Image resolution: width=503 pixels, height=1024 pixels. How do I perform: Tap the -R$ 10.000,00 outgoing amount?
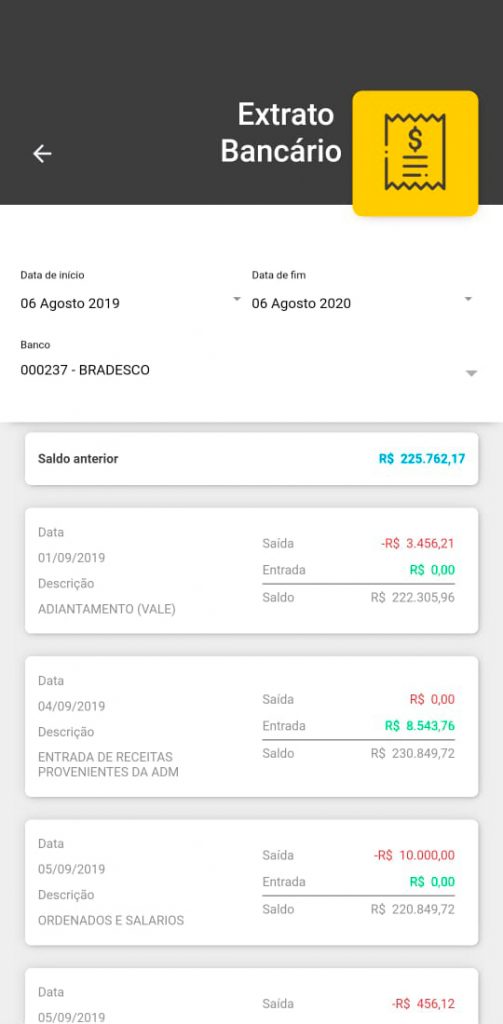tap(414, 856)
